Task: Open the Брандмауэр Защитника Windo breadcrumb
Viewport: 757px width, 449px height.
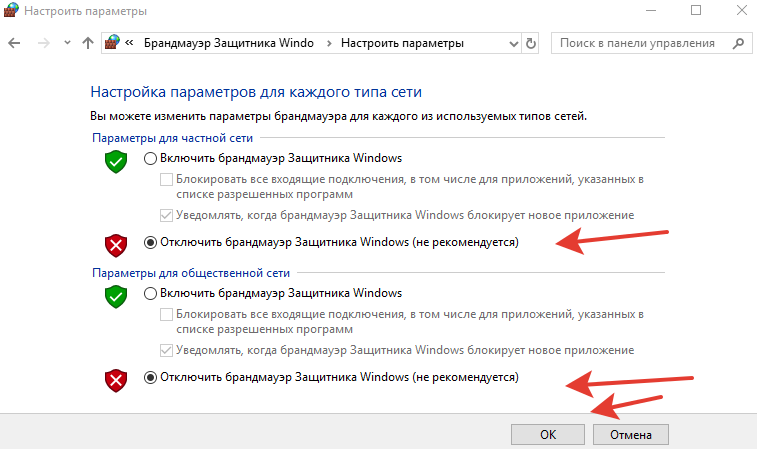Action: tap(229, 43)
